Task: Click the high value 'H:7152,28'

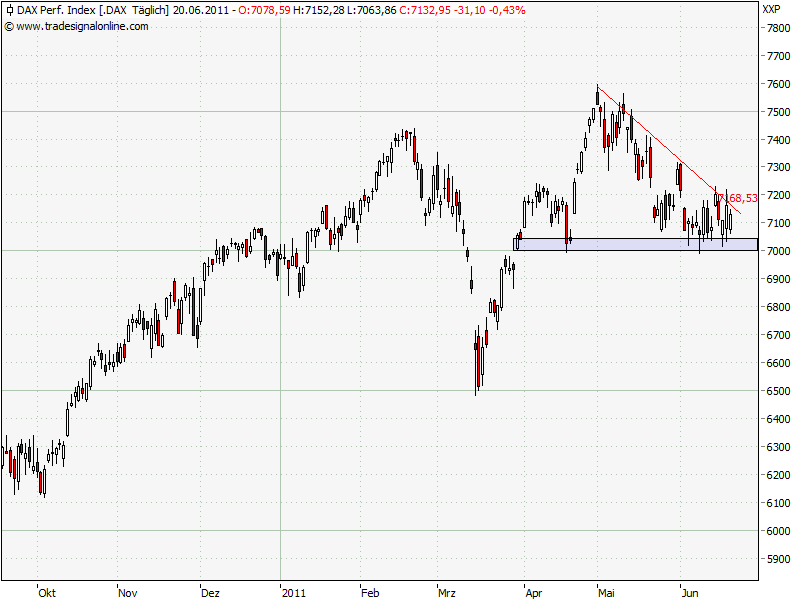Action: coord(319,10)
